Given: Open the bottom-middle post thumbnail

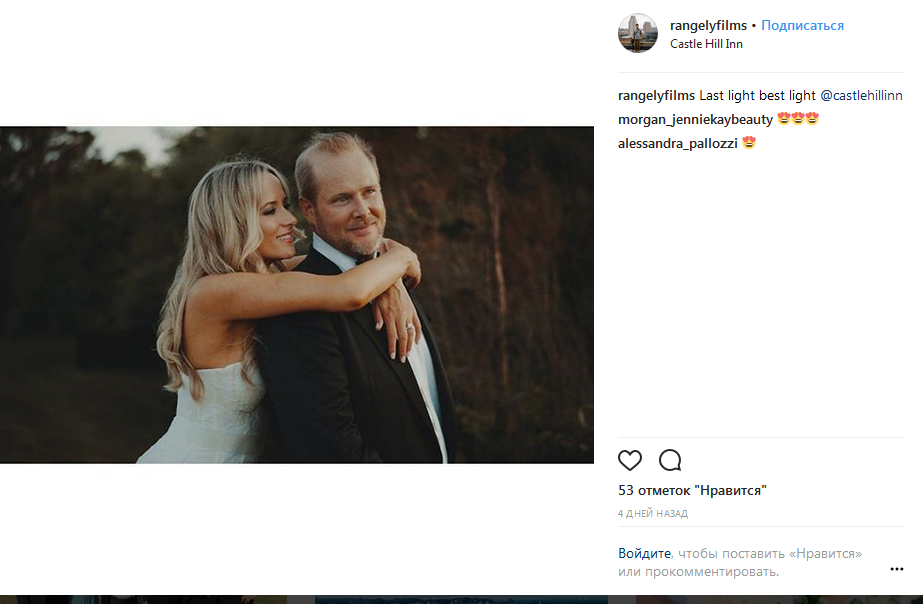Looking at the screenshot, I should [460, 599].
